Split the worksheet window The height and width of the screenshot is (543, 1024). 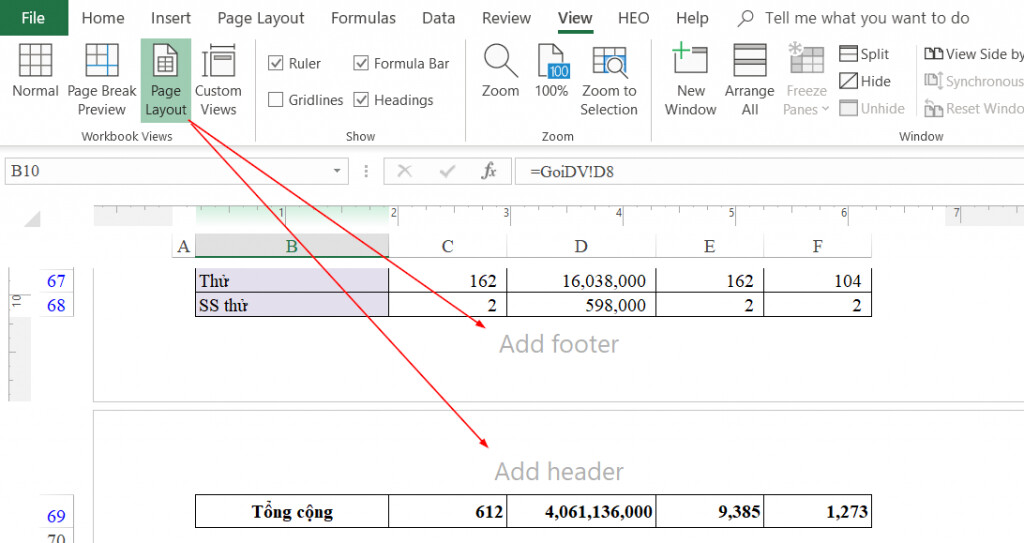tap(864, 54)
